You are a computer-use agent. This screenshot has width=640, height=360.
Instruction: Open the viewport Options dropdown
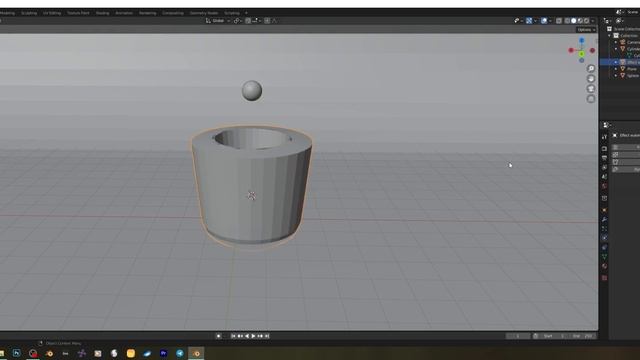point(586,30)
